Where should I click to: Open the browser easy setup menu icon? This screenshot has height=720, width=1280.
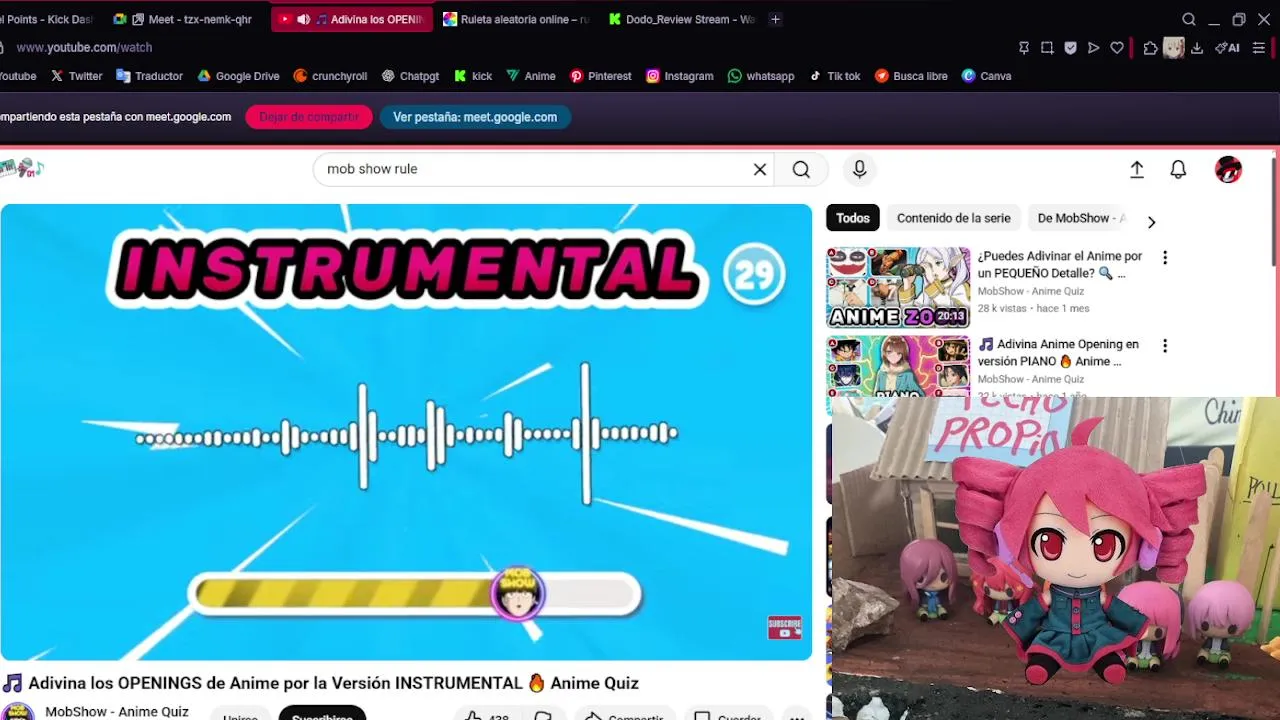coord(1259,47)
